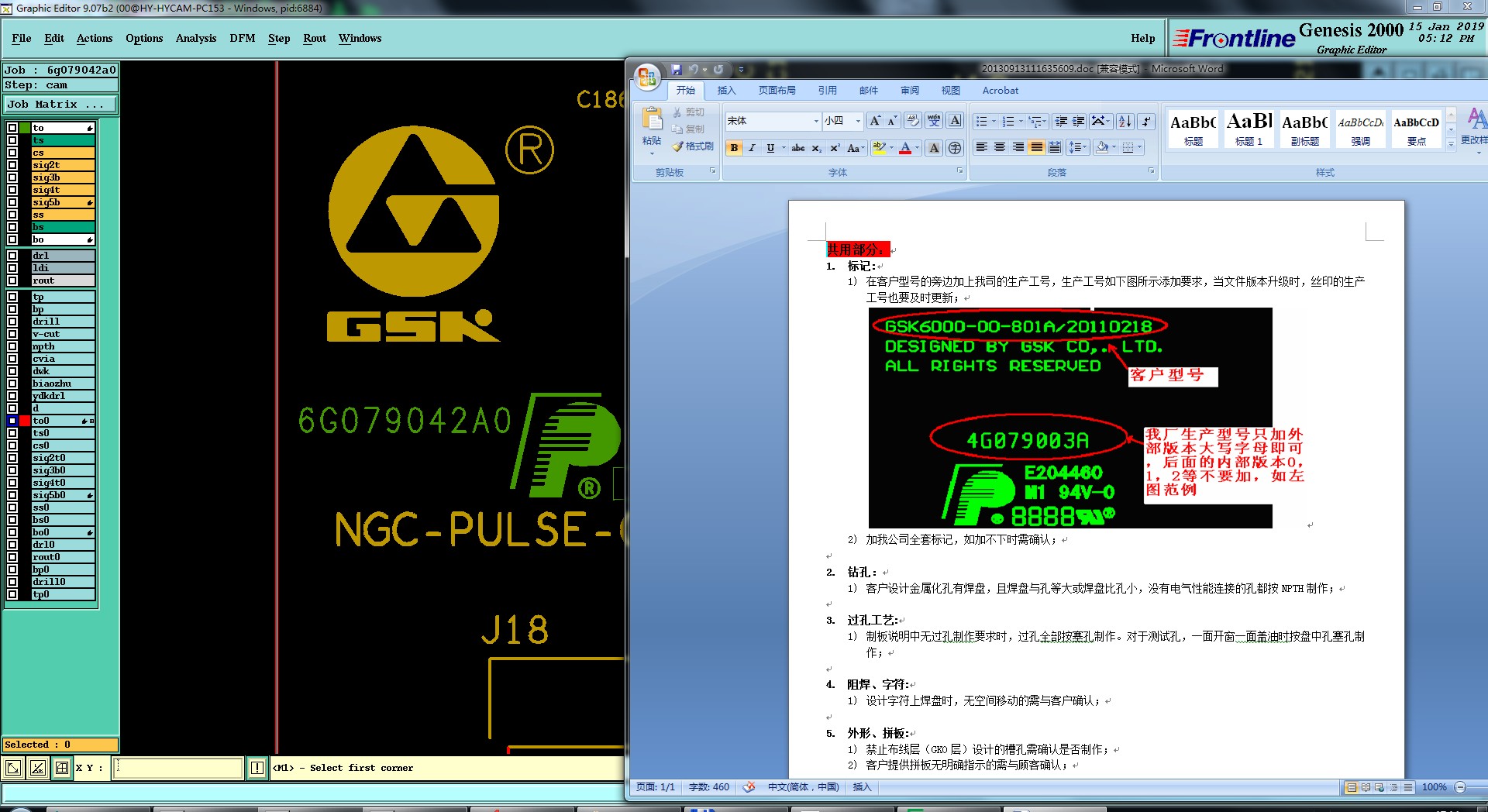Click the Sort (A-Z) icon
Screen dimensions: 1488x812
pos(1126,121)
